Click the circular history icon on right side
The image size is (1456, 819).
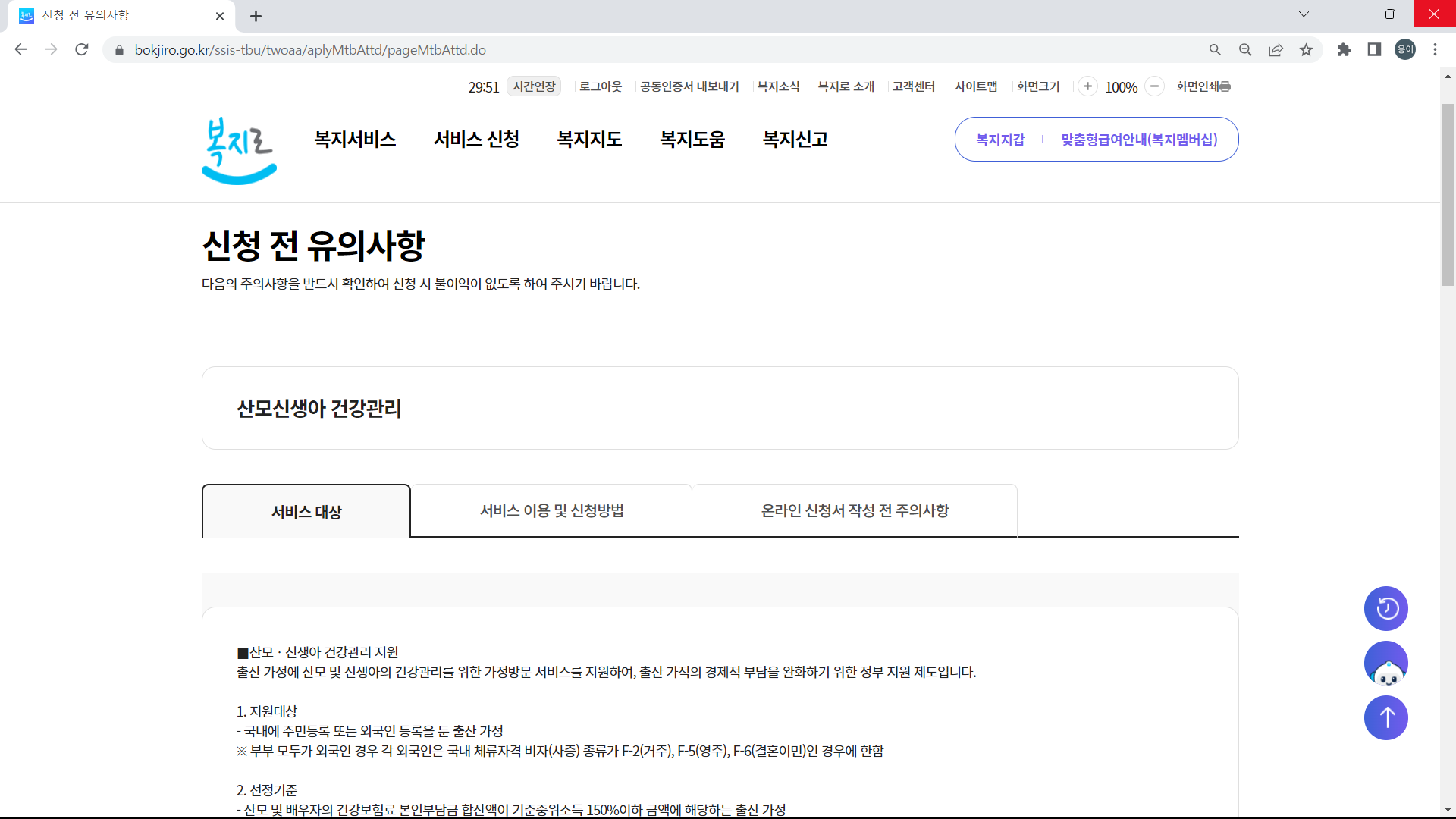[1386, 608]
